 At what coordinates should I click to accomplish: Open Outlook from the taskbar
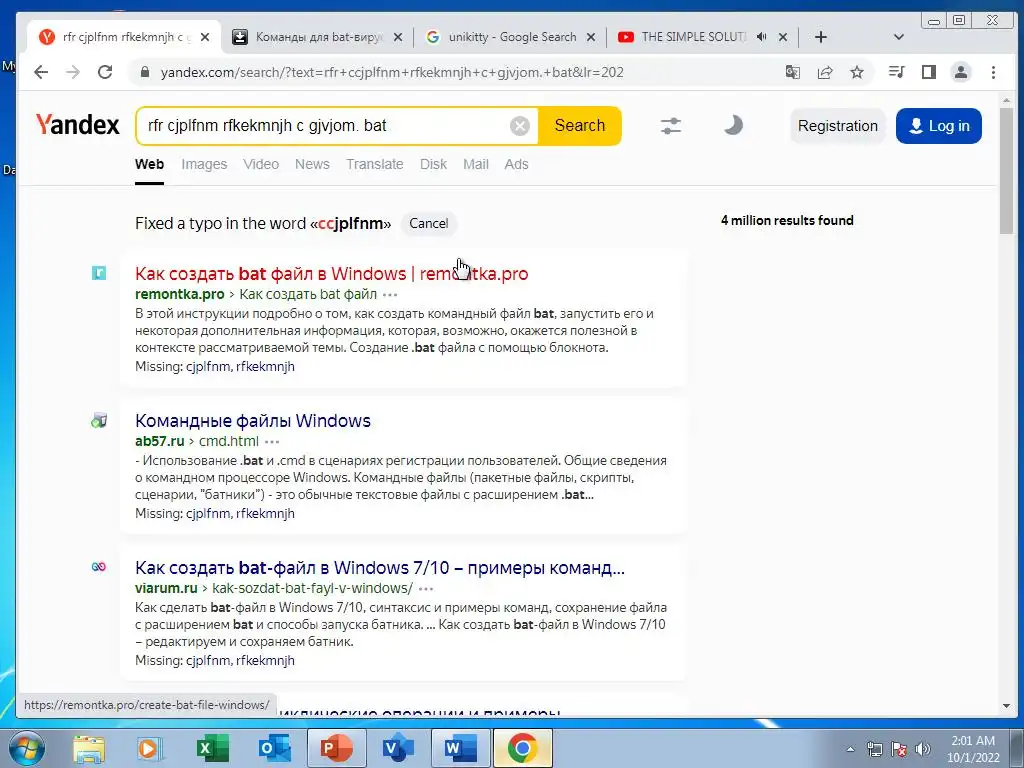(274, 748)
